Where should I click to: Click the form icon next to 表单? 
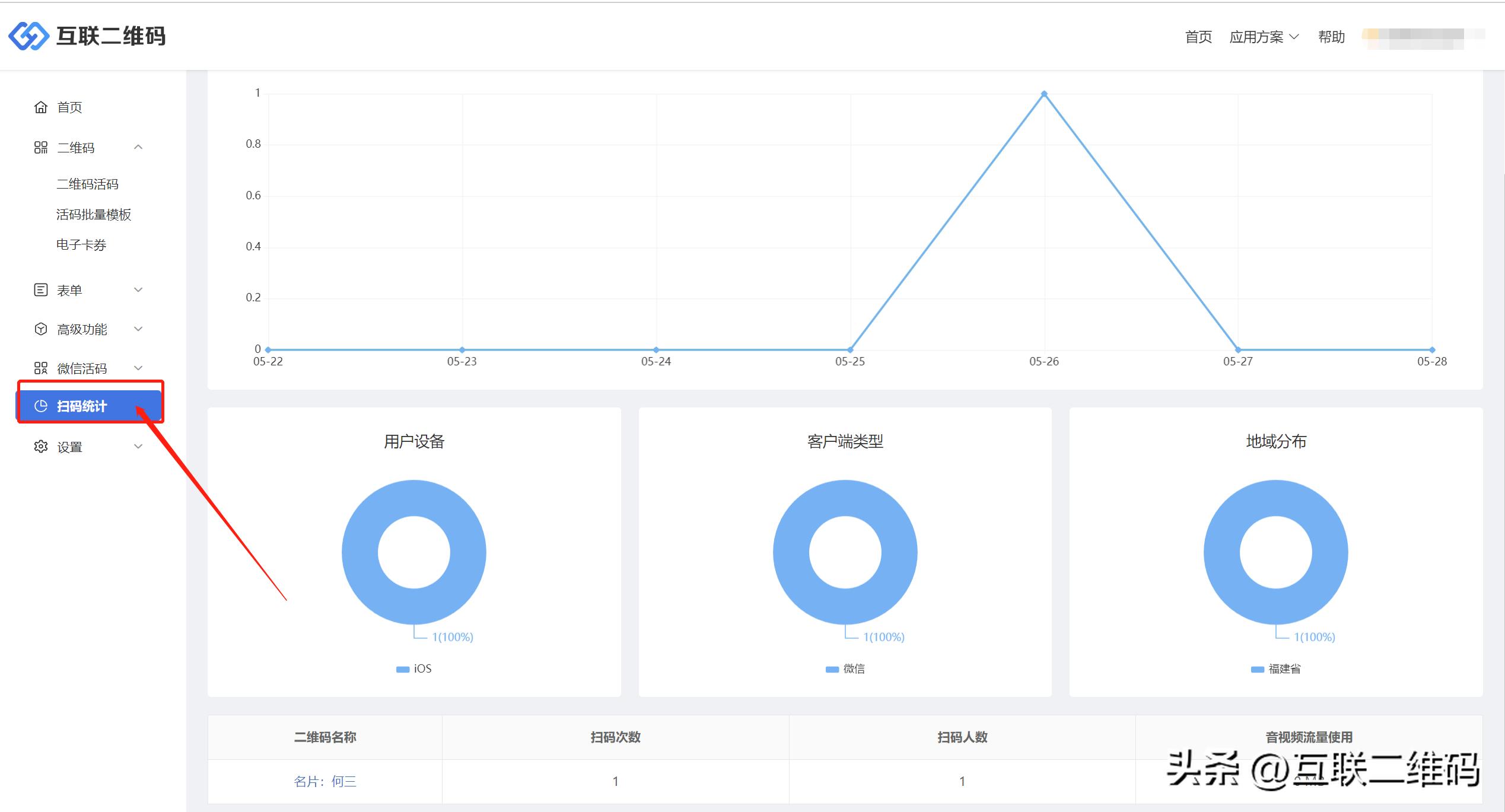pos(40,290)
